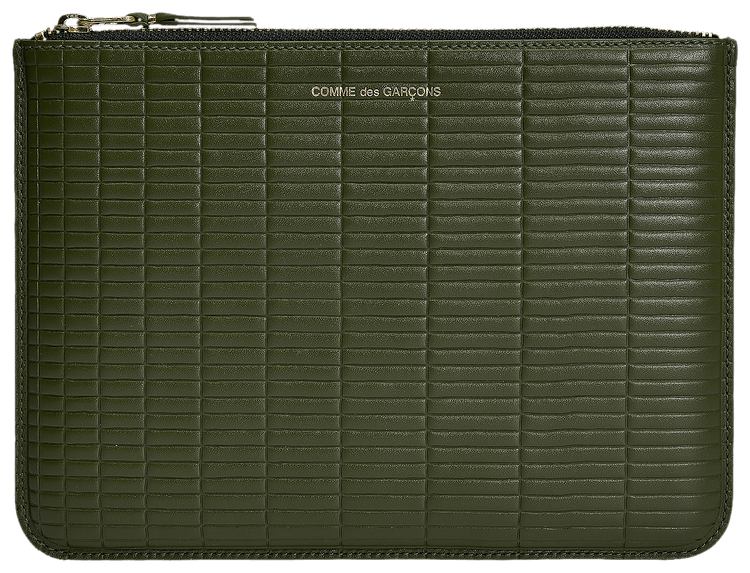Click the word COMME in the logo
Viewport: 750px width, 573px height.
[332, 92]
